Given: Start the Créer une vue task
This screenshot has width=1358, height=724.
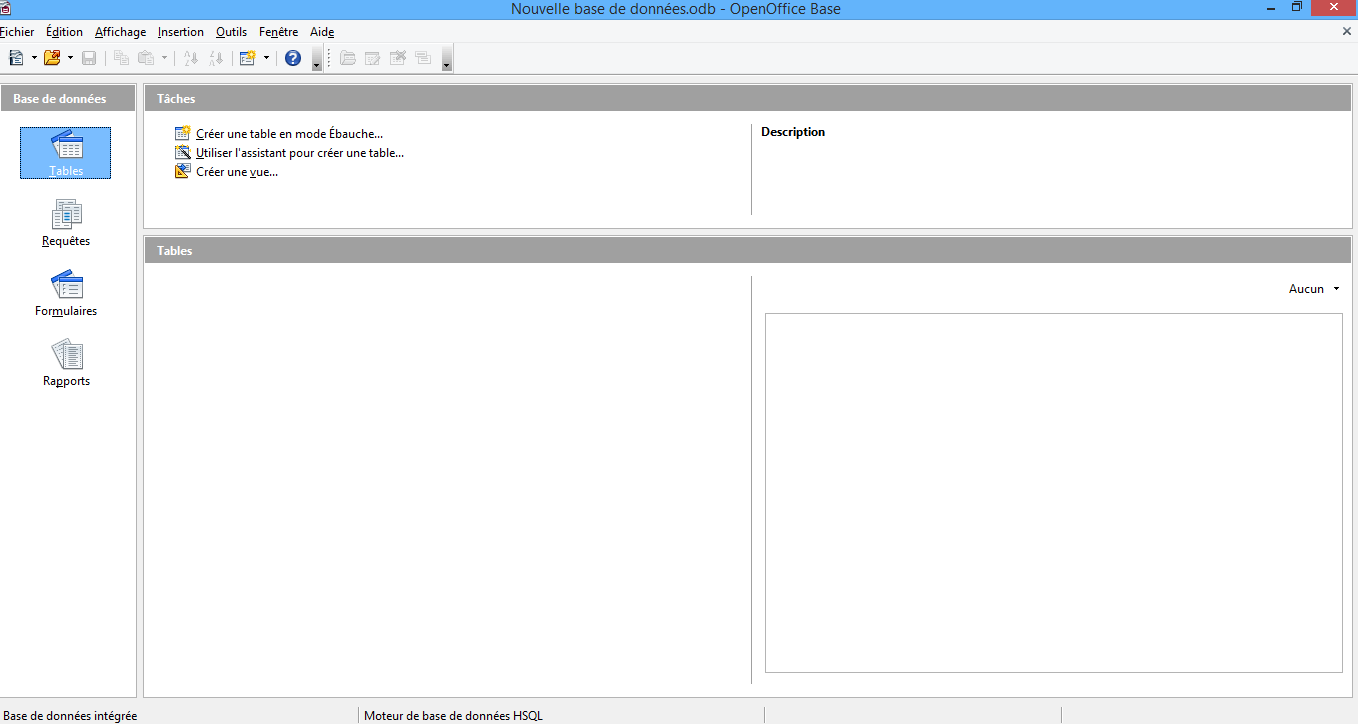Looking at the screenshot, I should click(x=237, y=172).
